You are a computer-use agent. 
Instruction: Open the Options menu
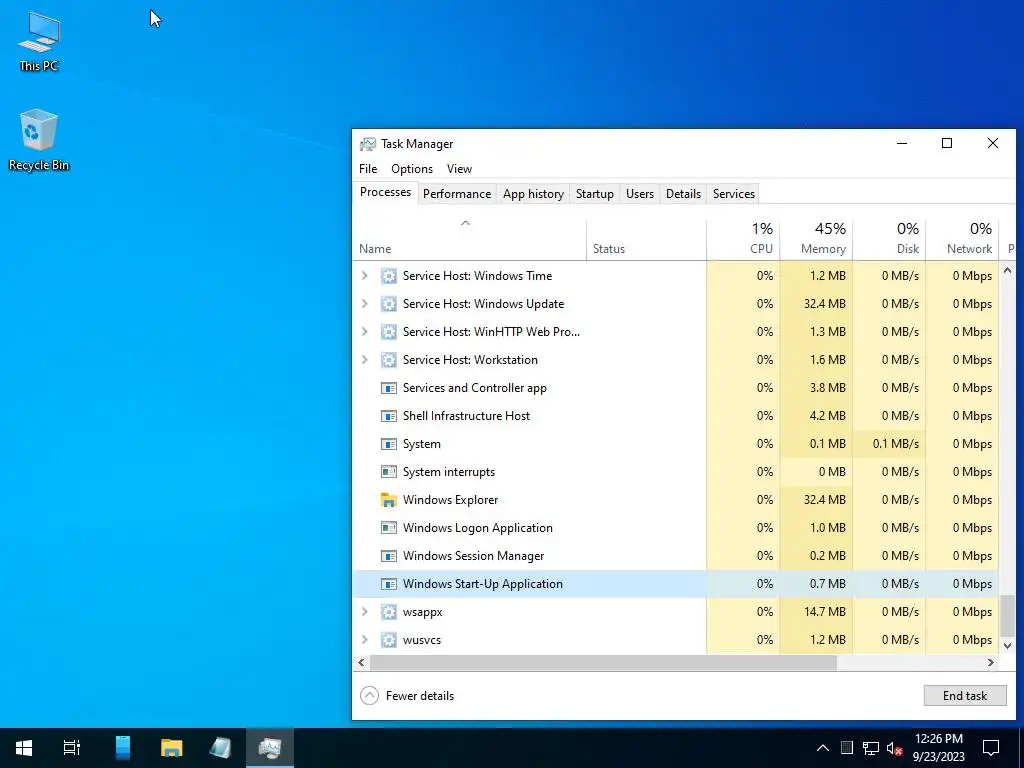(412, 168)
